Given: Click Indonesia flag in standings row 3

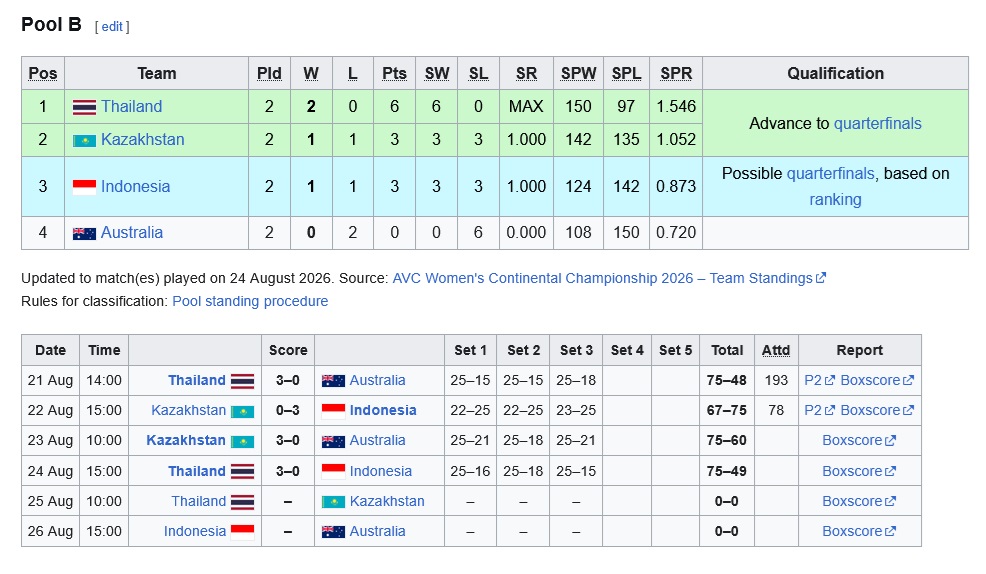Looking at the screenshot, I should [84, 187].
